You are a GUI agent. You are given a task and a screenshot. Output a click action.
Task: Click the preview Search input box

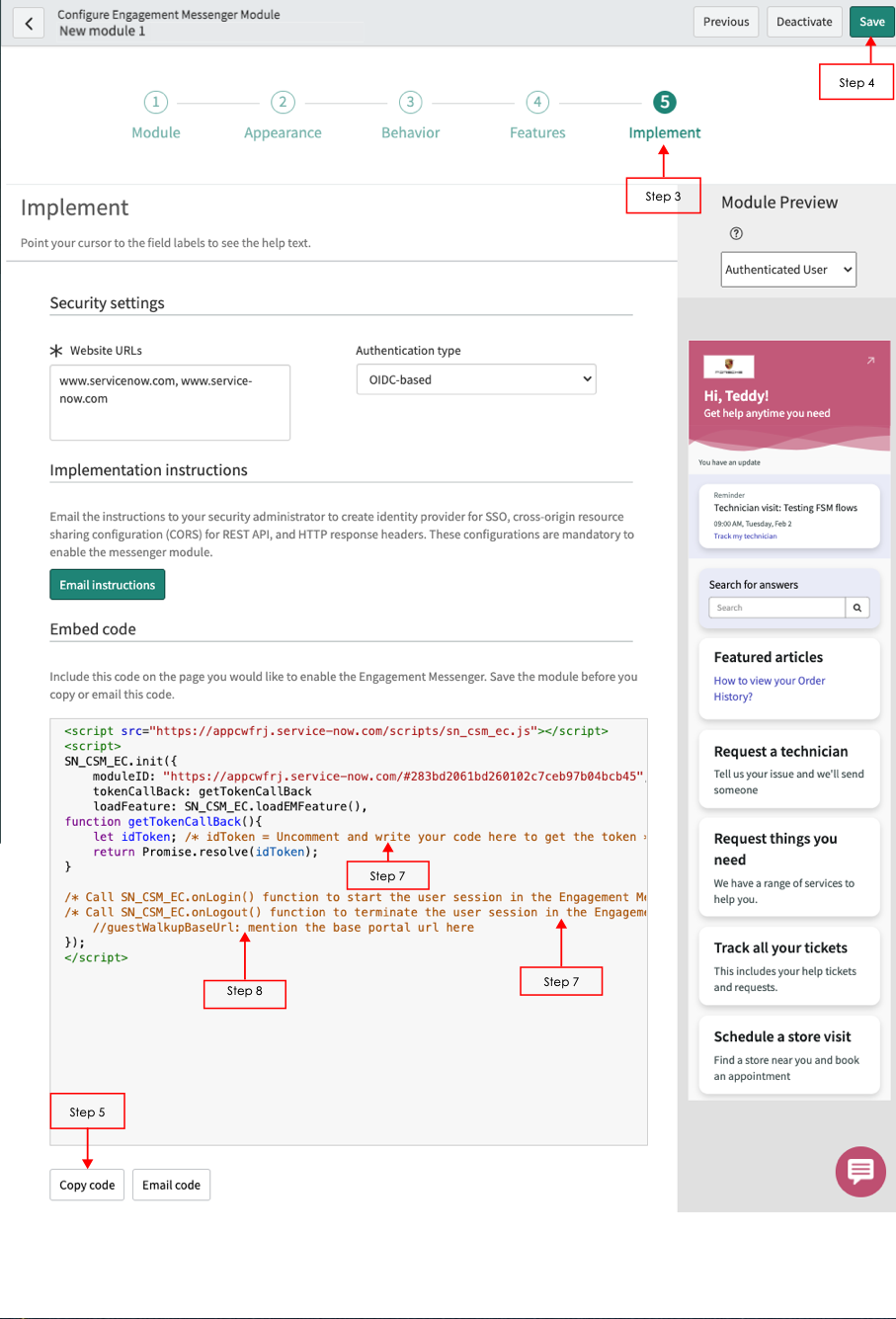click(x=776, y=608)
